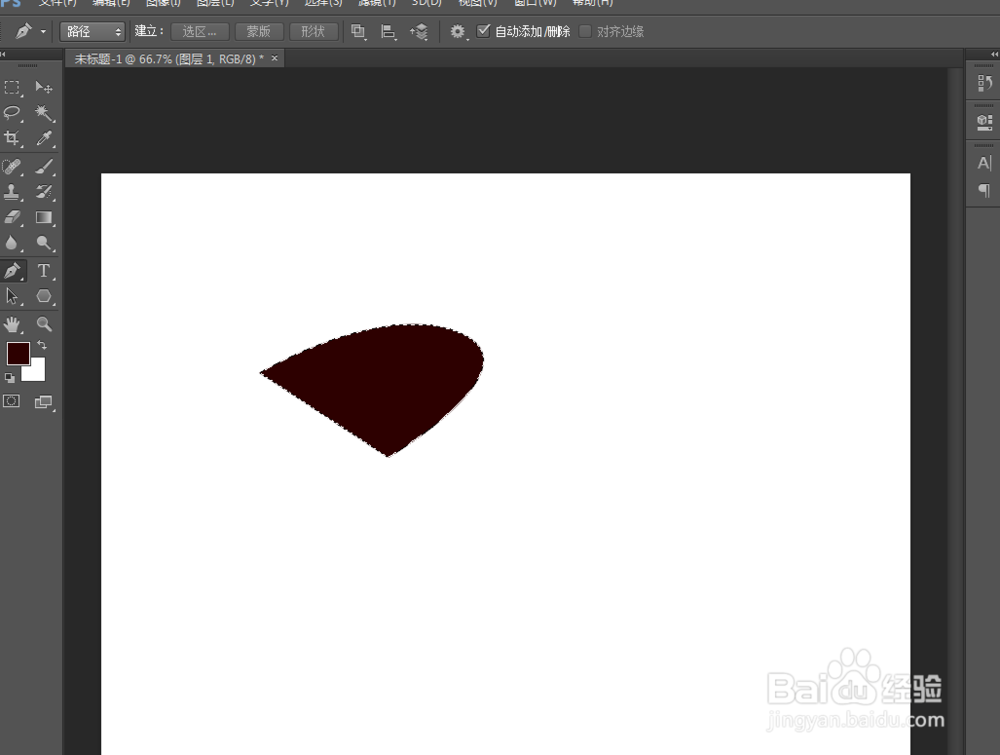
Task: Select the Rectangular Marquee tool
Action: tap(12, 87)
